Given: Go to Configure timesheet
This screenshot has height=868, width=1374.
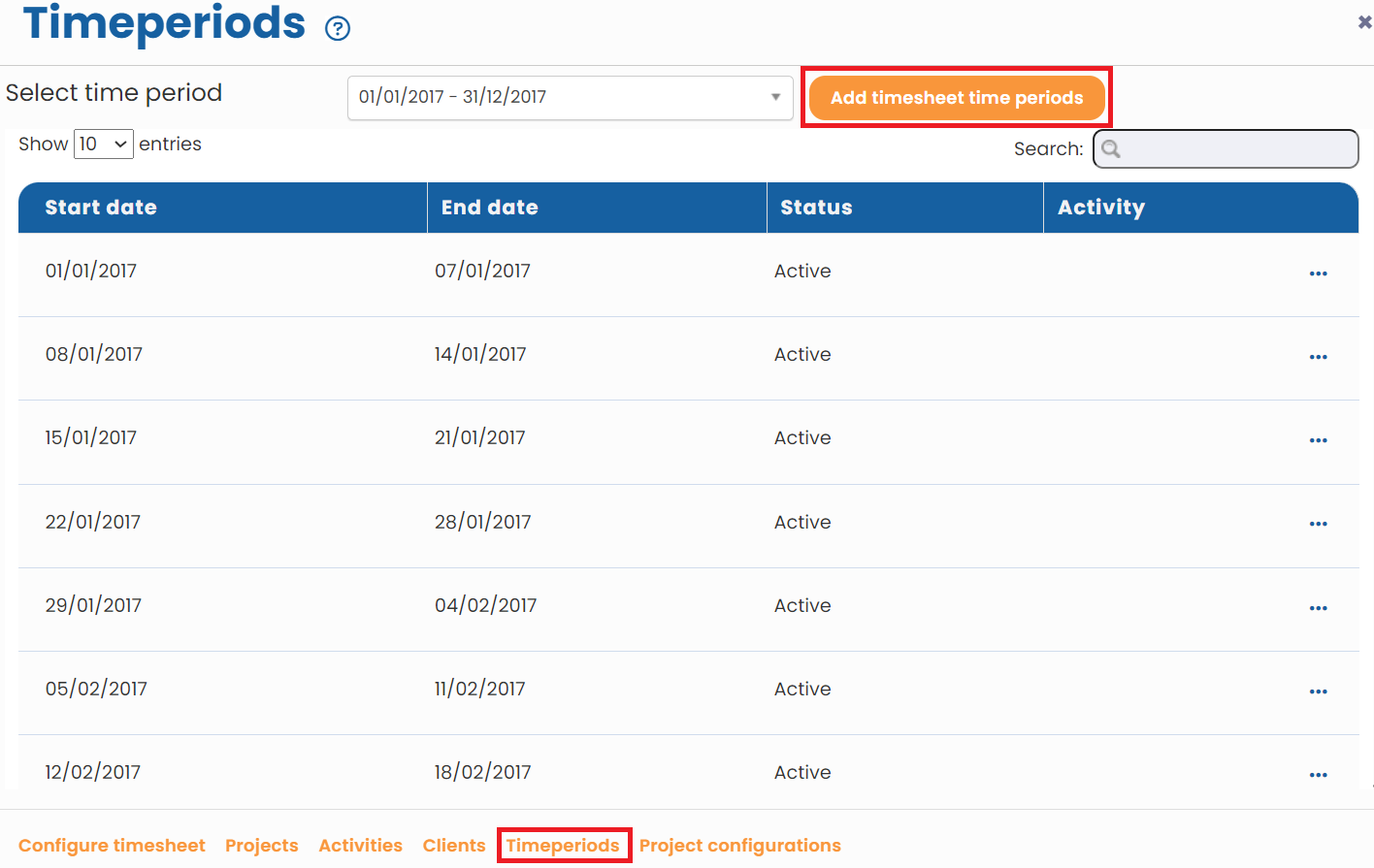Looking at the screenshot, I should [x=112, y=845].
